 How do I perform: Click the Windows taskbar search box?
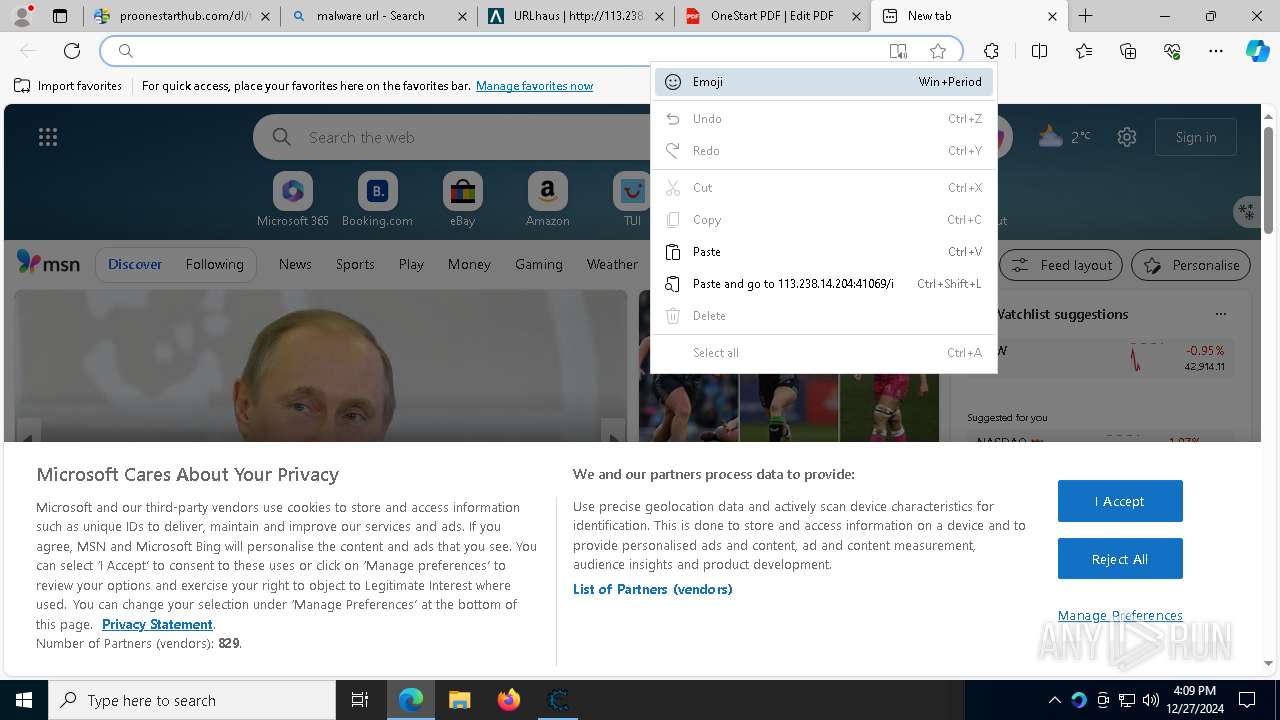click(x=192, y=700)
